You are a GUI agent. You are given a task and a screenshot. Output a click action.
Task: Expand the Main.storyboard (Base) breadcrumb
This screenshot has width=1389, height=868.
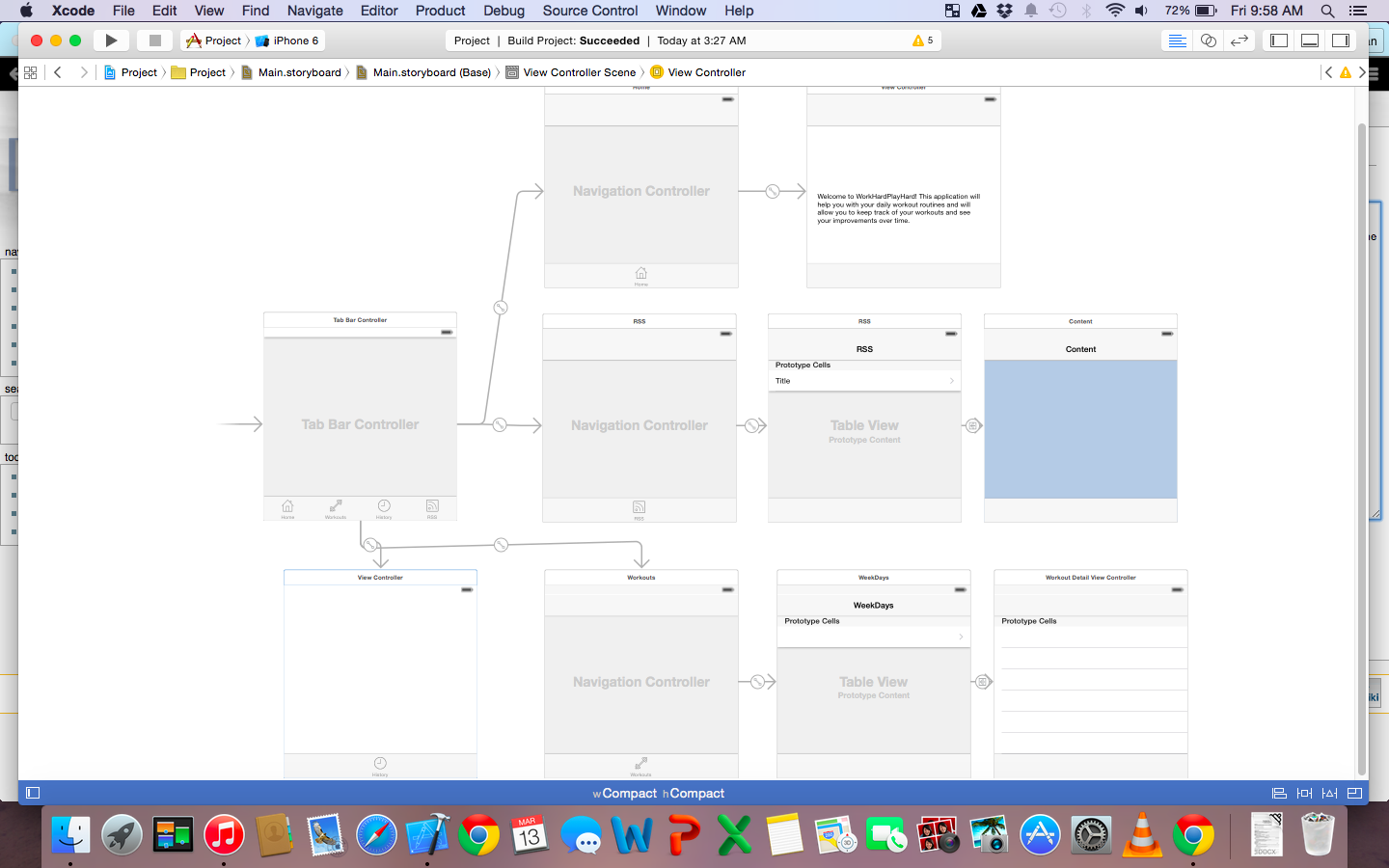point(431,72)
